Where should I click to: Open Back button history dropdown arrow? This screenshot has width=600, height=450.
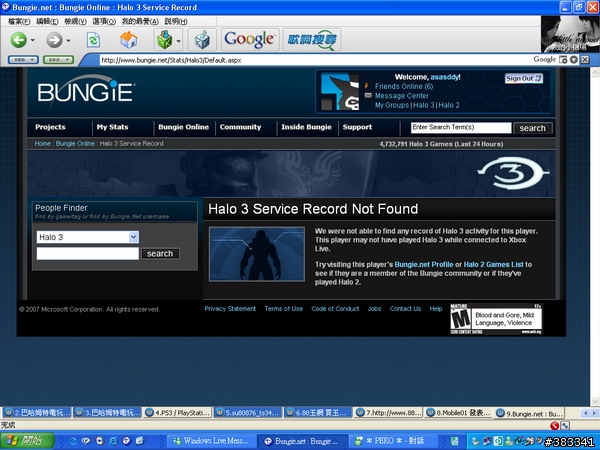(x=33, y=40)
